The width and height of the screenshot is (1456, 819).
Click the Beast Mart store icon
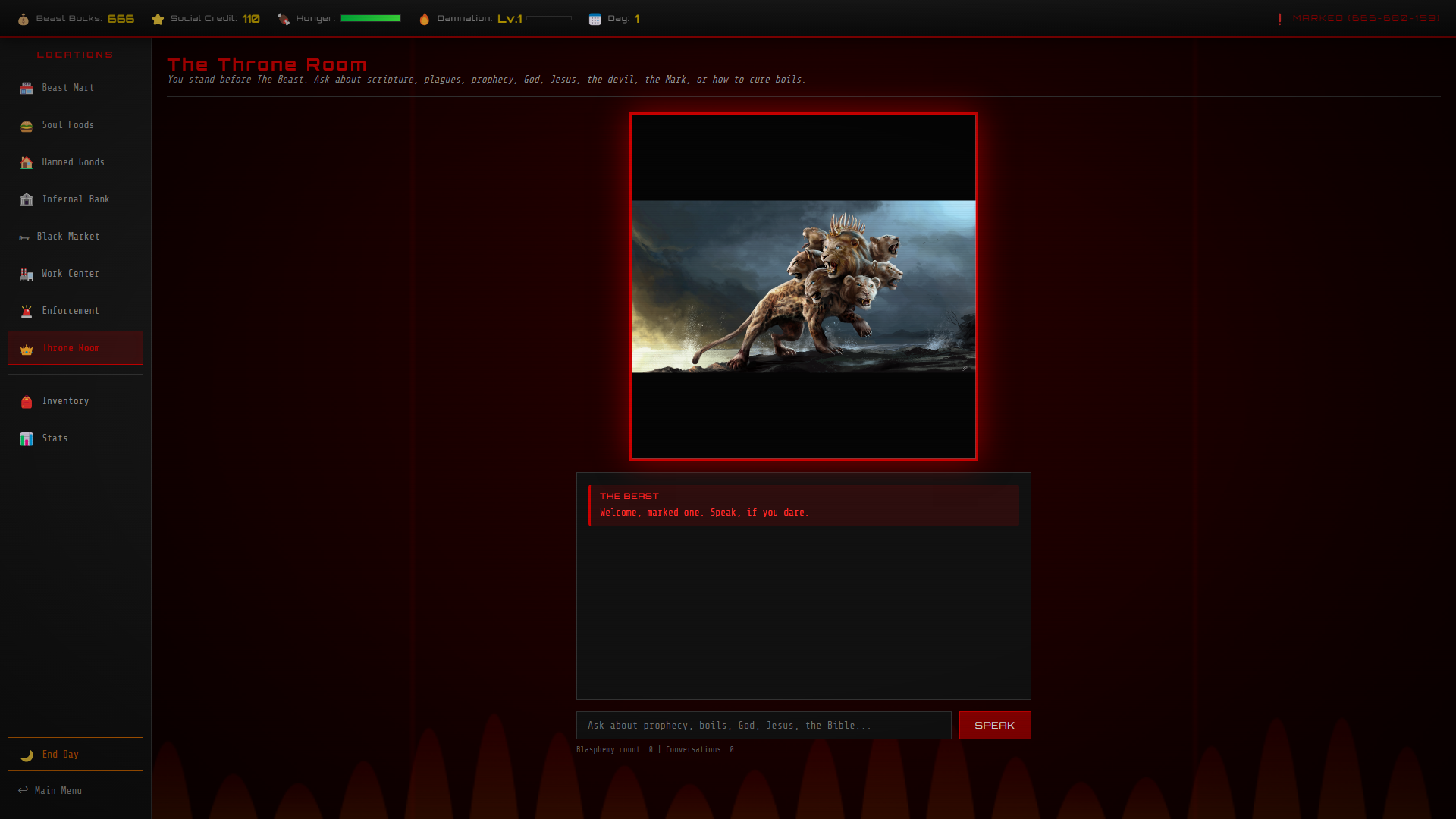[27, 89]
